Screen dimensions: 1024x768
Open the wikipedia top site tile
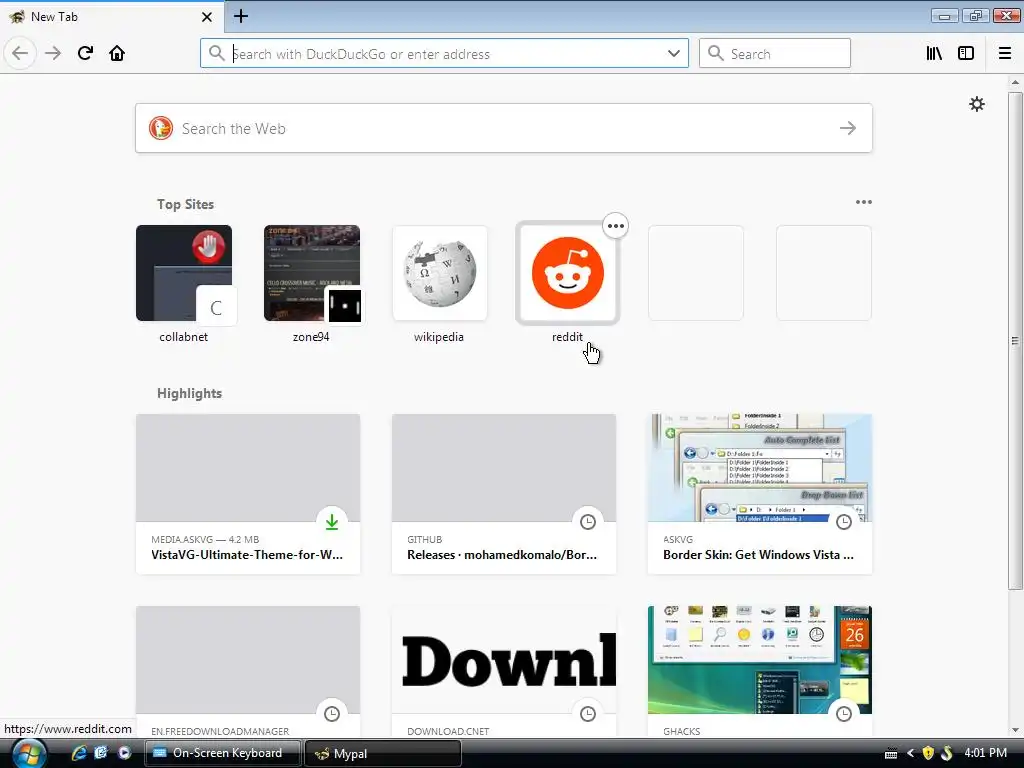point(440,273)
